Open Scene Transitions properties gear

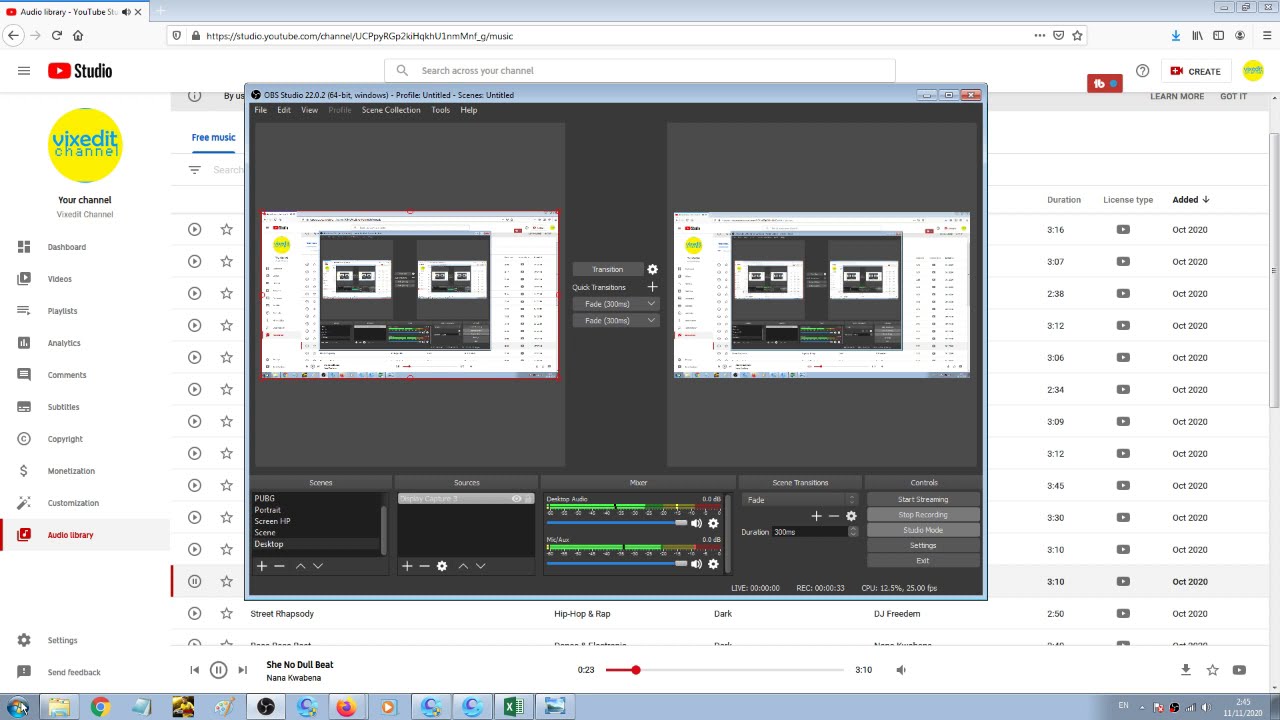coord(851,516)
